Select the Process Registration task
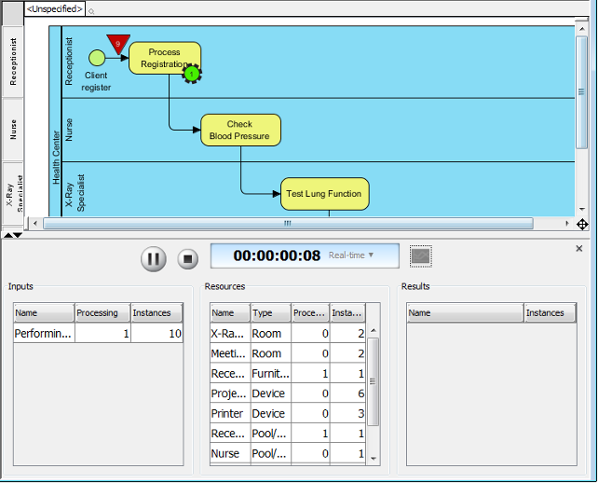 (x=165, y=58)
